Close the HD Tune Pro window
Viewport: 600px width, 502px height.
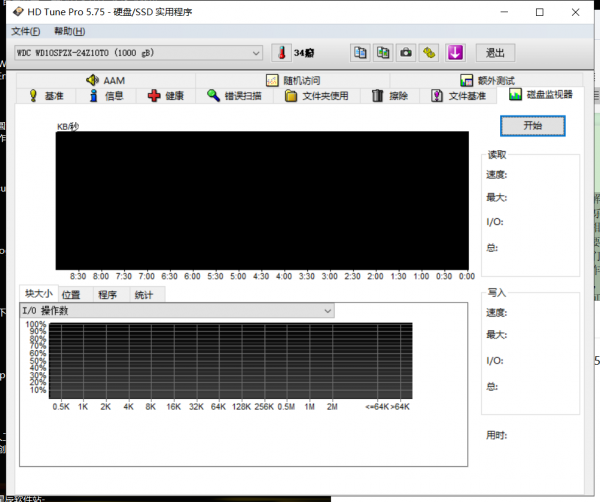pos(575,12)
